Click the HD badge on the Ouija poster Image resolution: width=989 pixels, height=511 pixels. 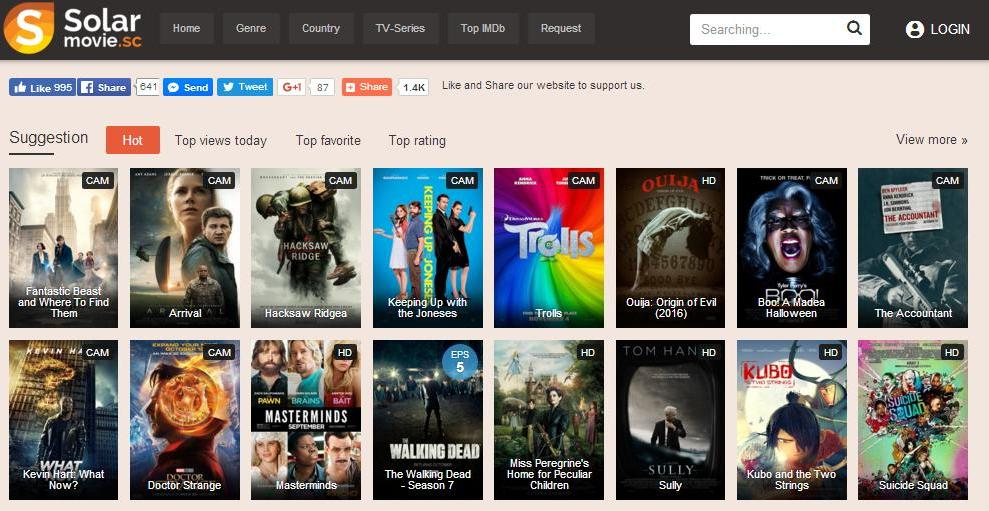tap(708, 180)
